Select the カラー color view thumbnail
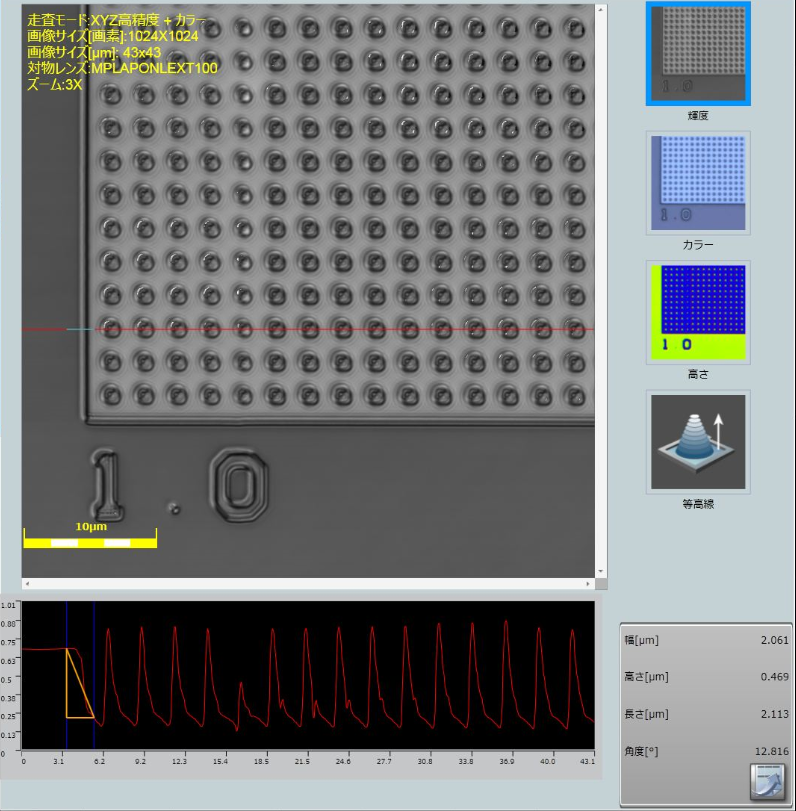Image resolution: width=796 pixels, height=811 pixels. [x=698, y=183]
